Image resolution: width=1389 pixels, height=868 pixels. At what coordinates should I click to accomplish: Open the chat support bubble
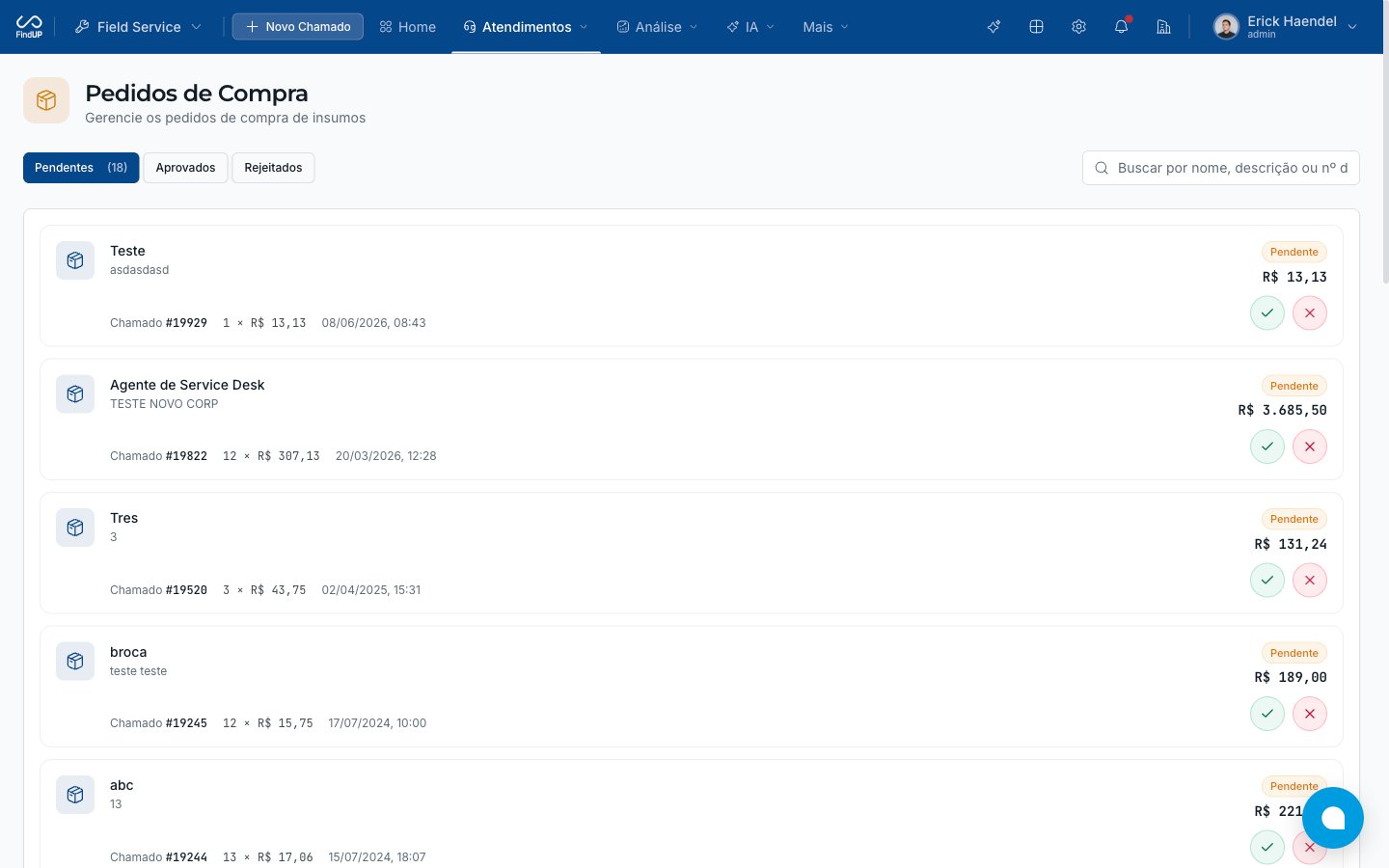coord(1333,818)
